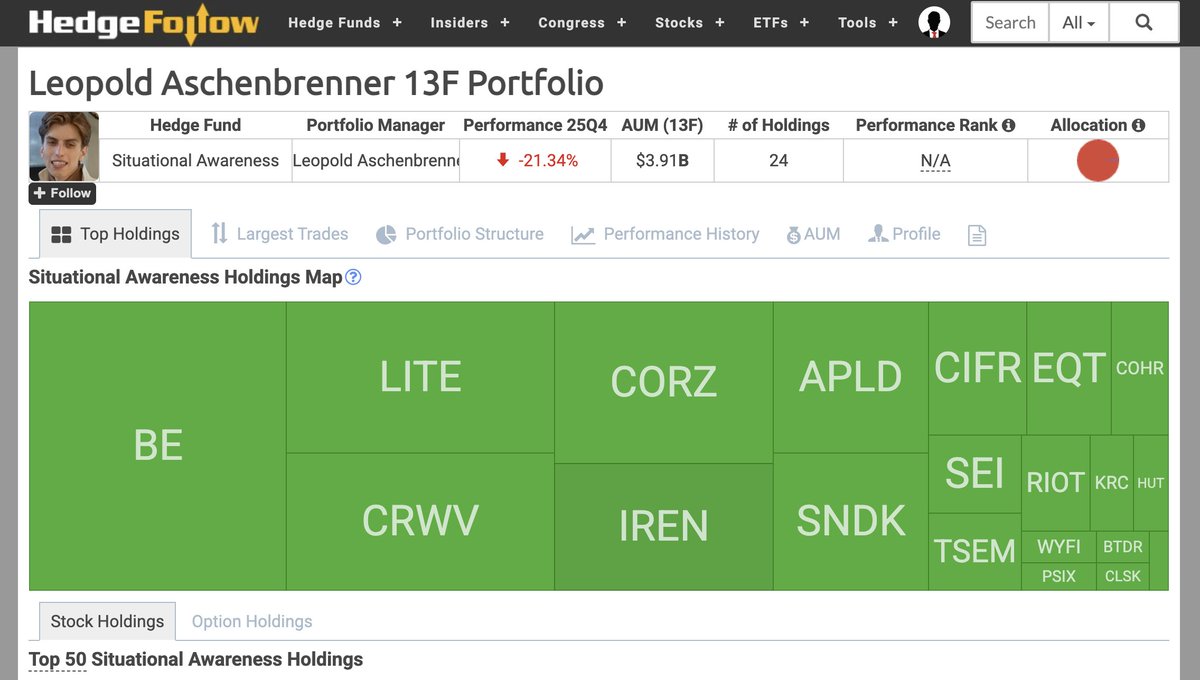
Task: Expand the Hedge Funds menu
Action: coord(345,22)
